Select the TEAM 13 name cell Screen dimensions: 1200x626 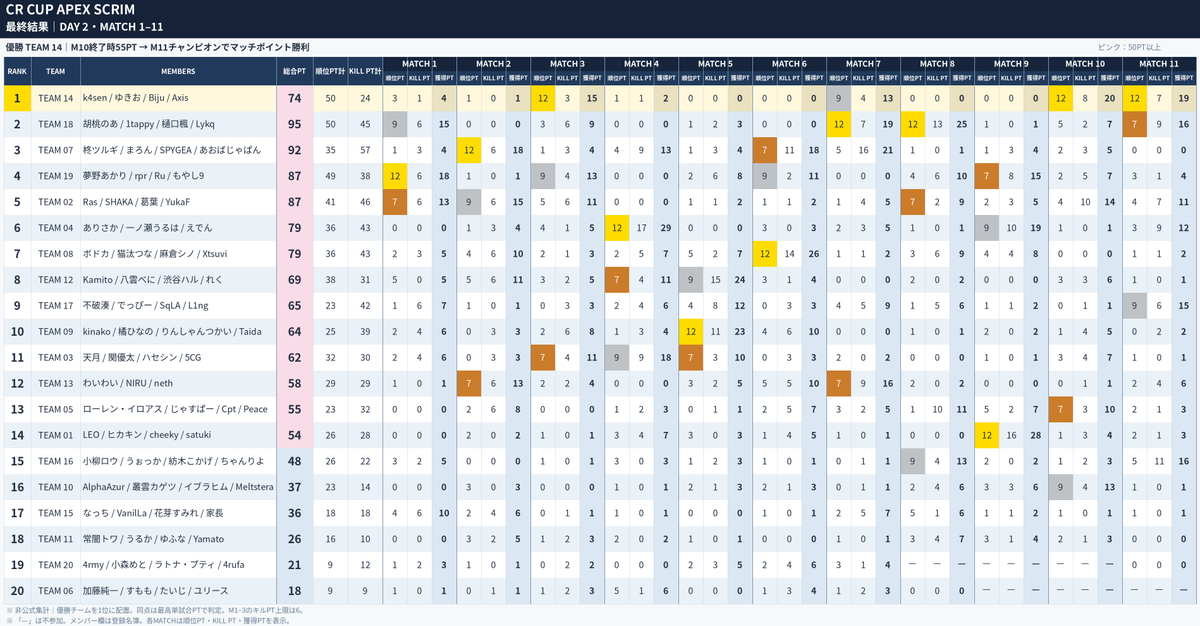coord(56,384)
